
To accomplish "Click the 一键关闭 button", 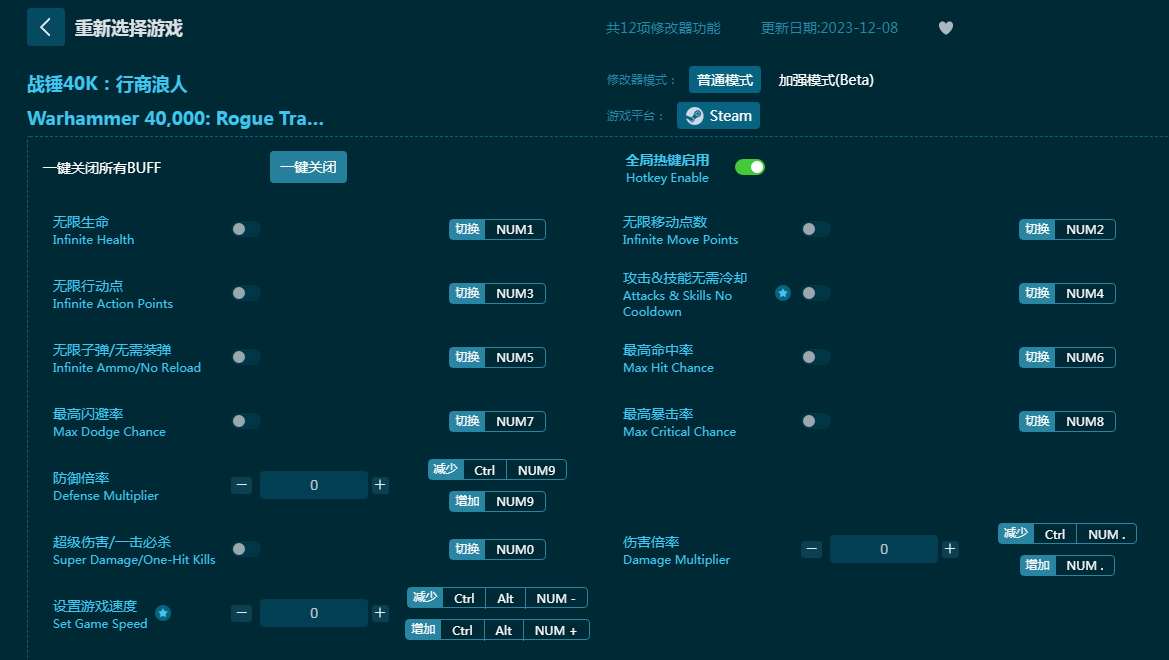I will [308, 167].
